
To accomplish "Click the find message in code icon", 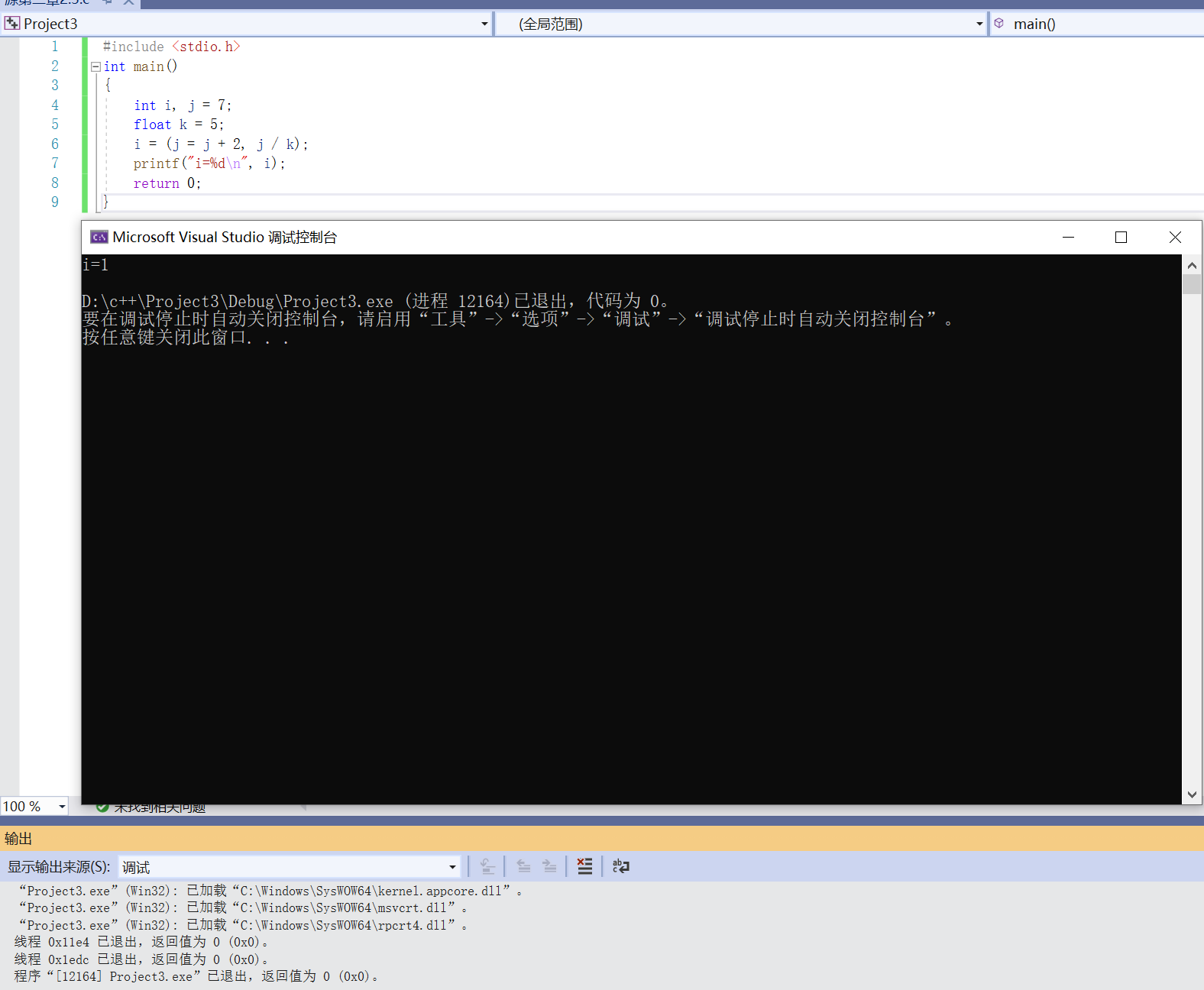I will pos(487,866).
